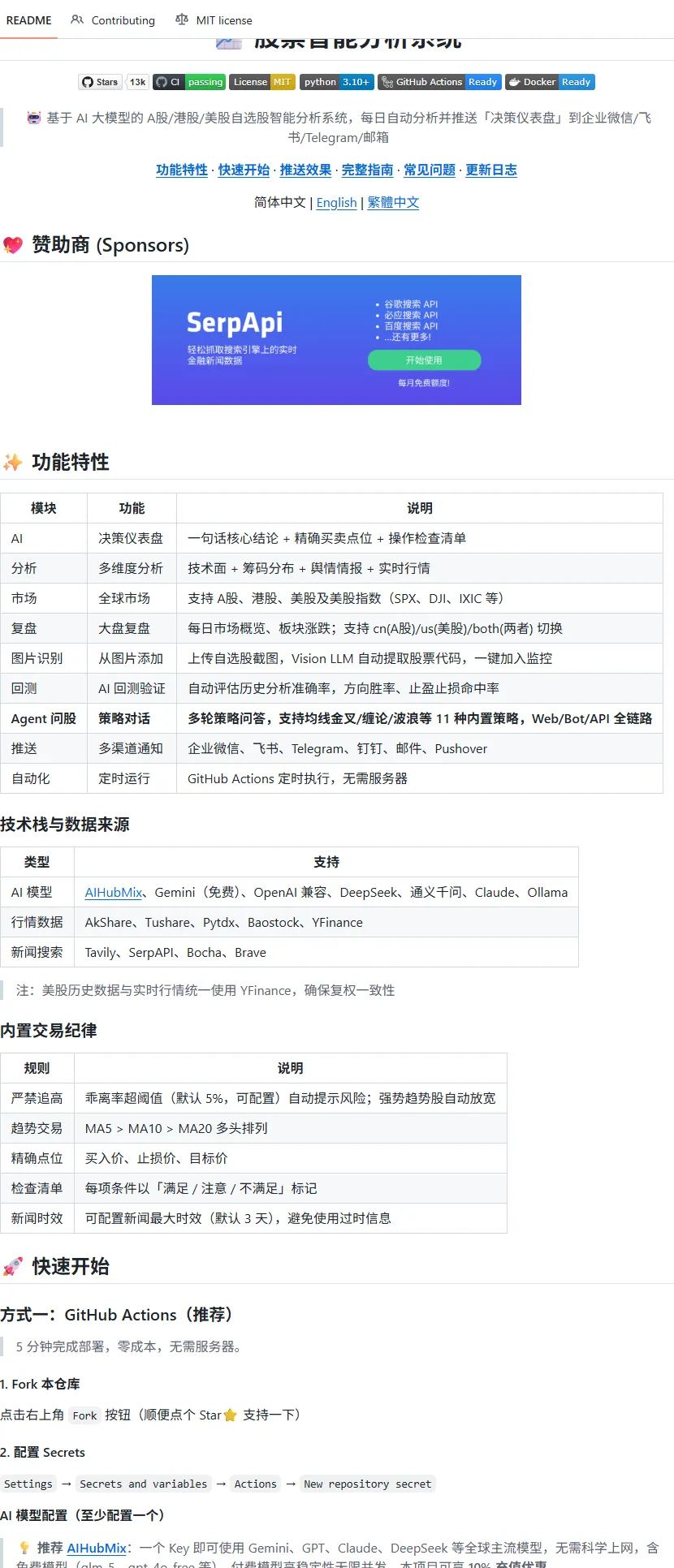The height and width of the screenshot is (1568, 674).
Task: Click the 内置交易纪律 heading
Action: click(x=49, y=1031)
